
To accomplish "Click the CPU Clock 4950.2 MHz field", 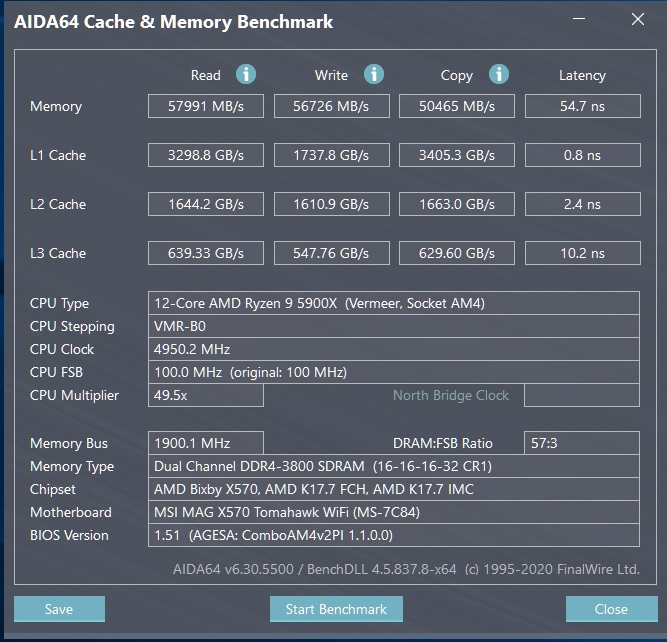I will [x=393, y=349].
